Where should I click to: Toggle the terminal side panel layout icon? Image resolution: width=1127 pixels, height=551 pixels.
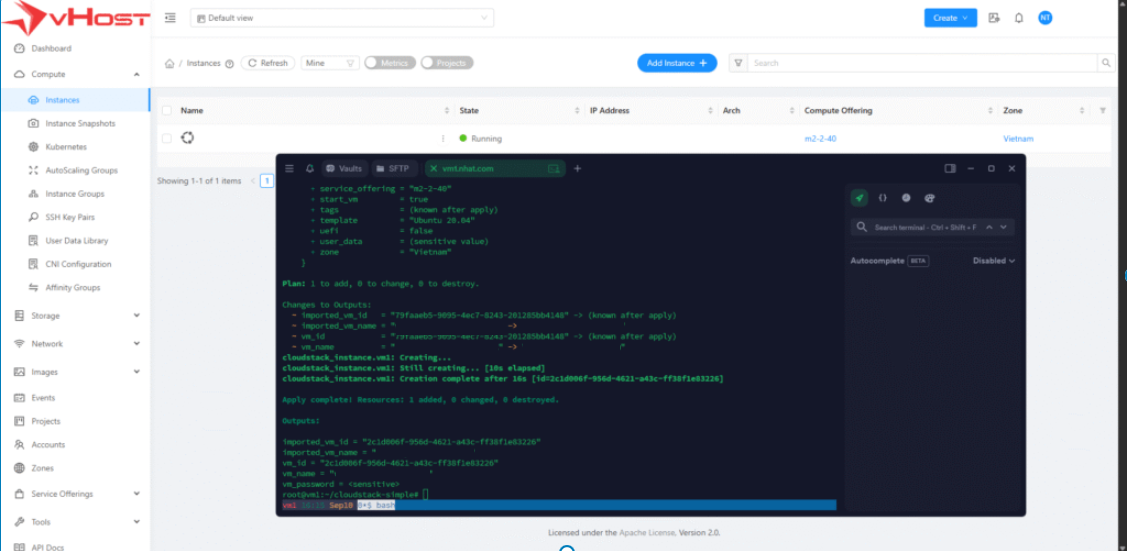950,169
